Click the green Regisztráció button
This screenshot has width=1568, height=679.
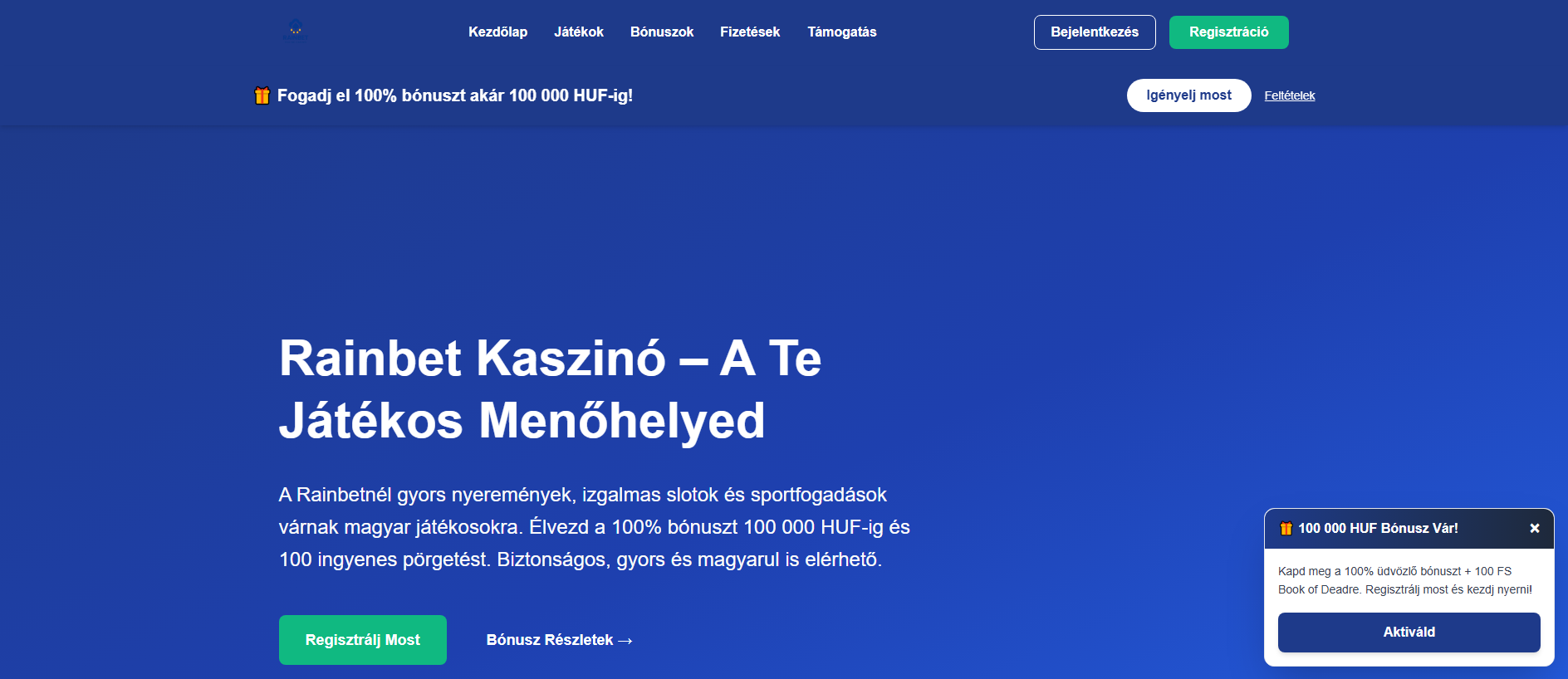point(1229,32)
